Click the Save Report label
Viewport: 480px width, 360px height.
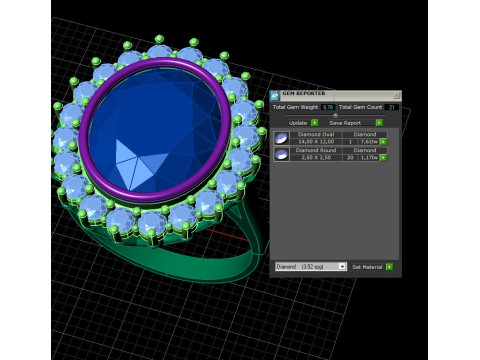[x=345, y=123]
